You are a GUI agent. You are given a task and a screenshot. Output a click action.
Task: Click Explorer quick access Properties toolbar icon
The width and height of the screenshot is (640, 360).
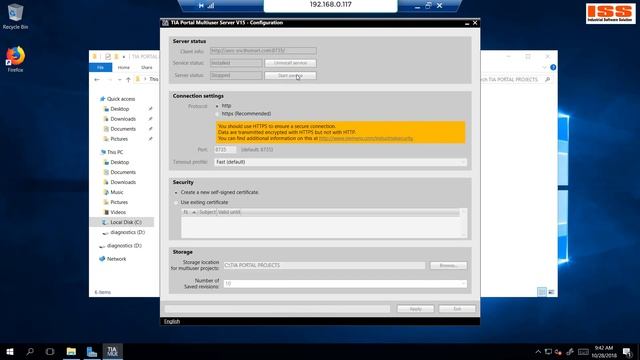coord(108,56)
